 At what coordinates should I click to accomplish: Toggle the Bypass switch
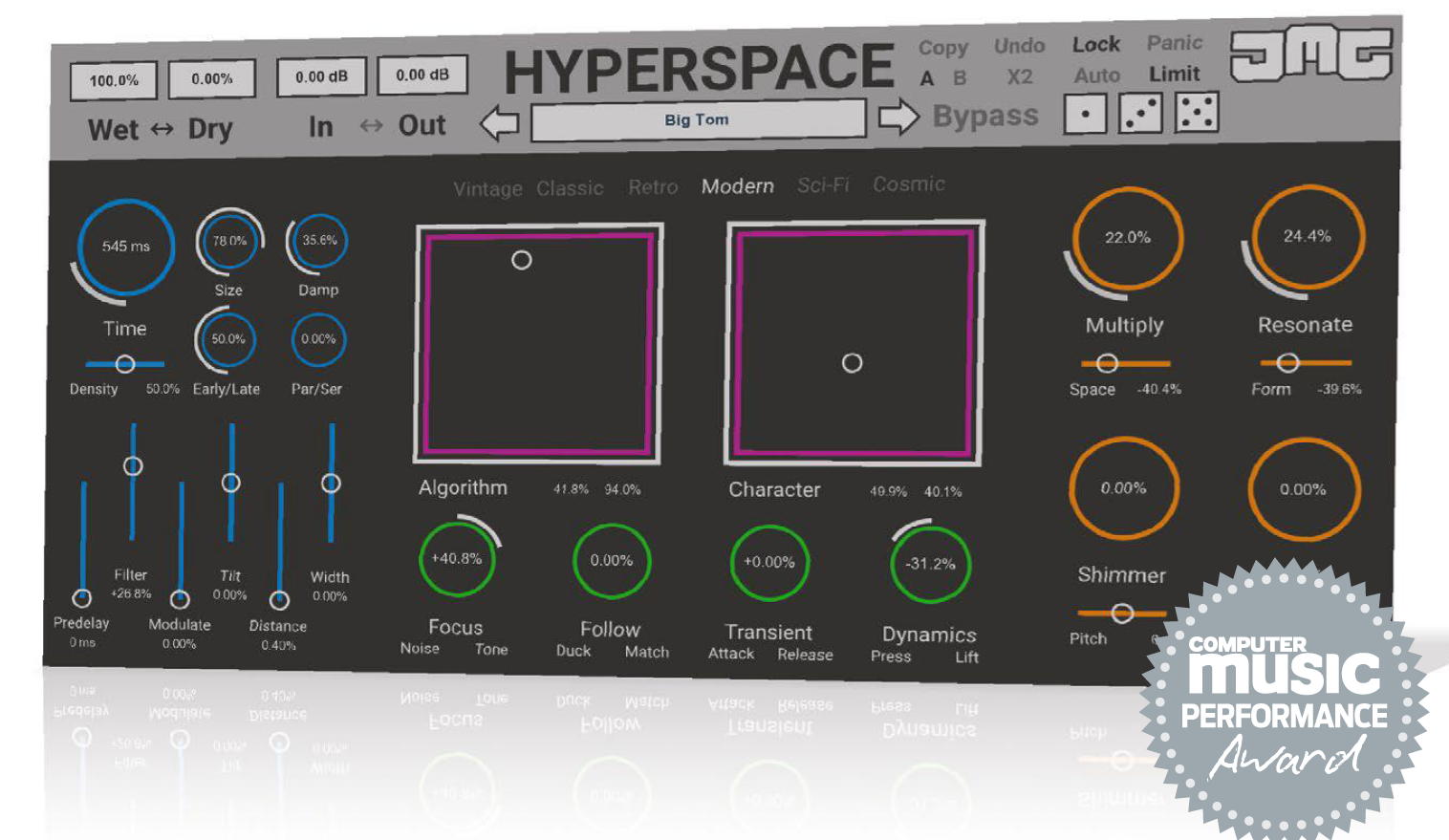click(984, 117)
